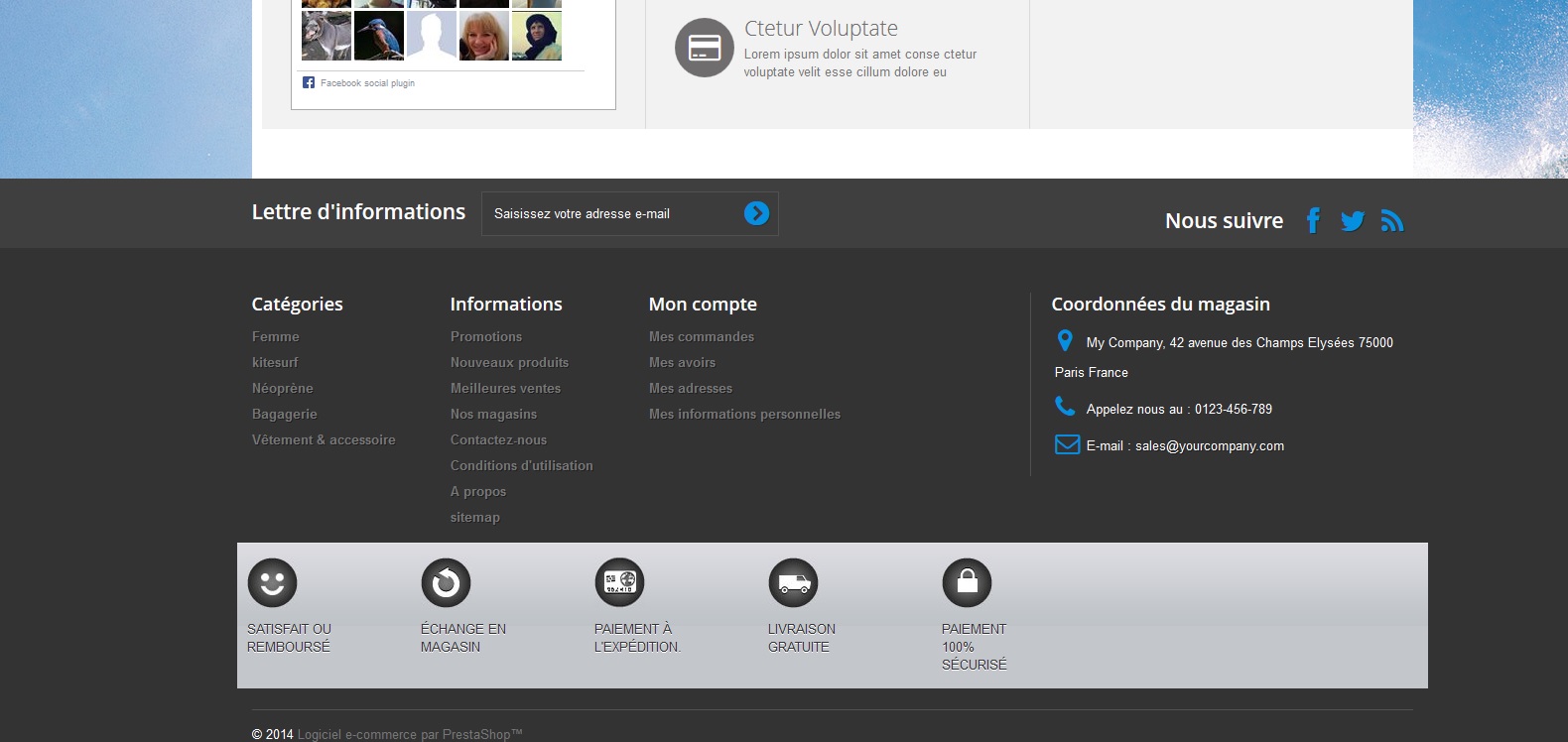Read Conditions d'utilisation

tap(522, 465)
